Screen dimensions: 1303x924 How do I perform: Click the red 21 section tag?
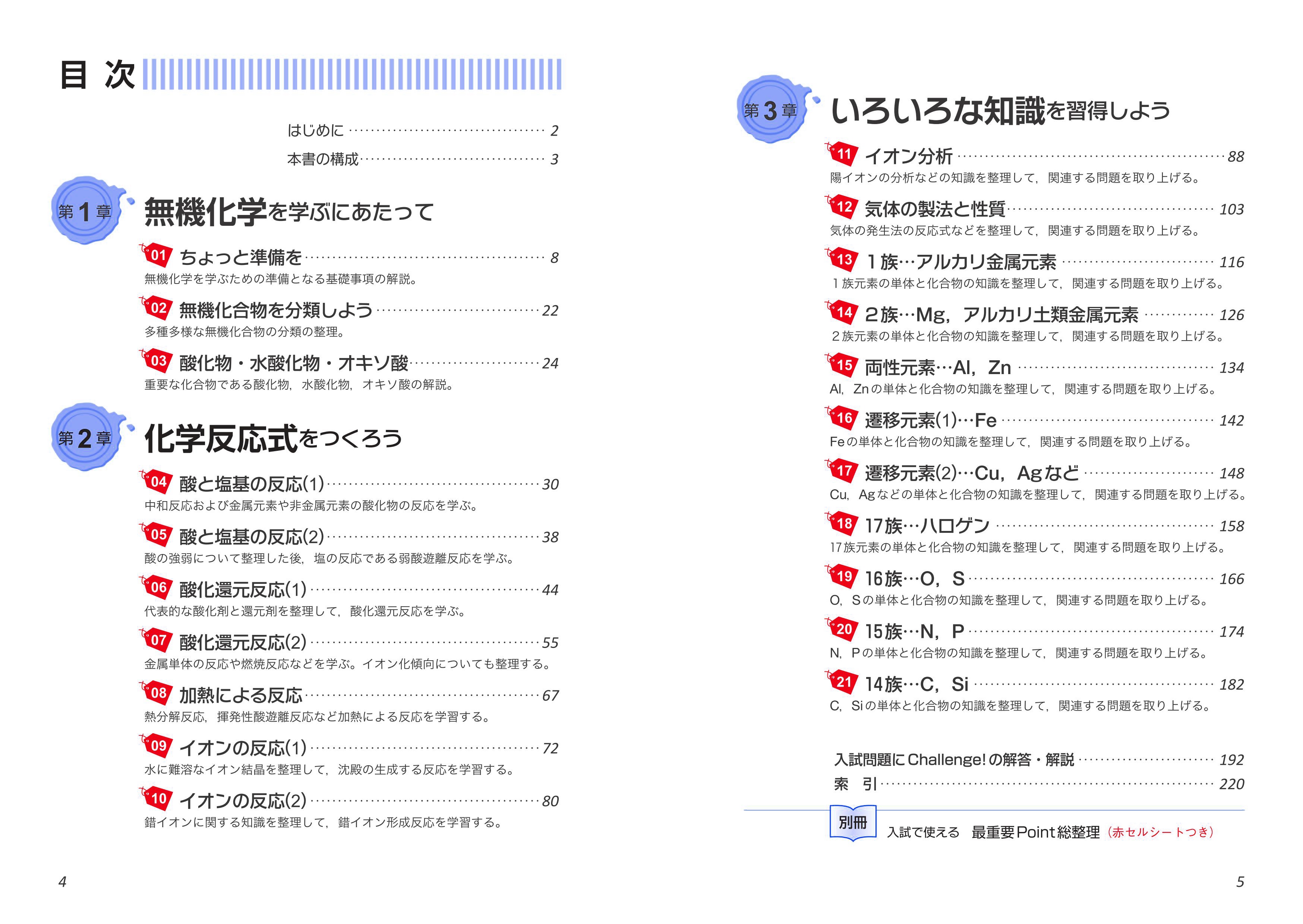pyautogui.click(x=842, y=681)
